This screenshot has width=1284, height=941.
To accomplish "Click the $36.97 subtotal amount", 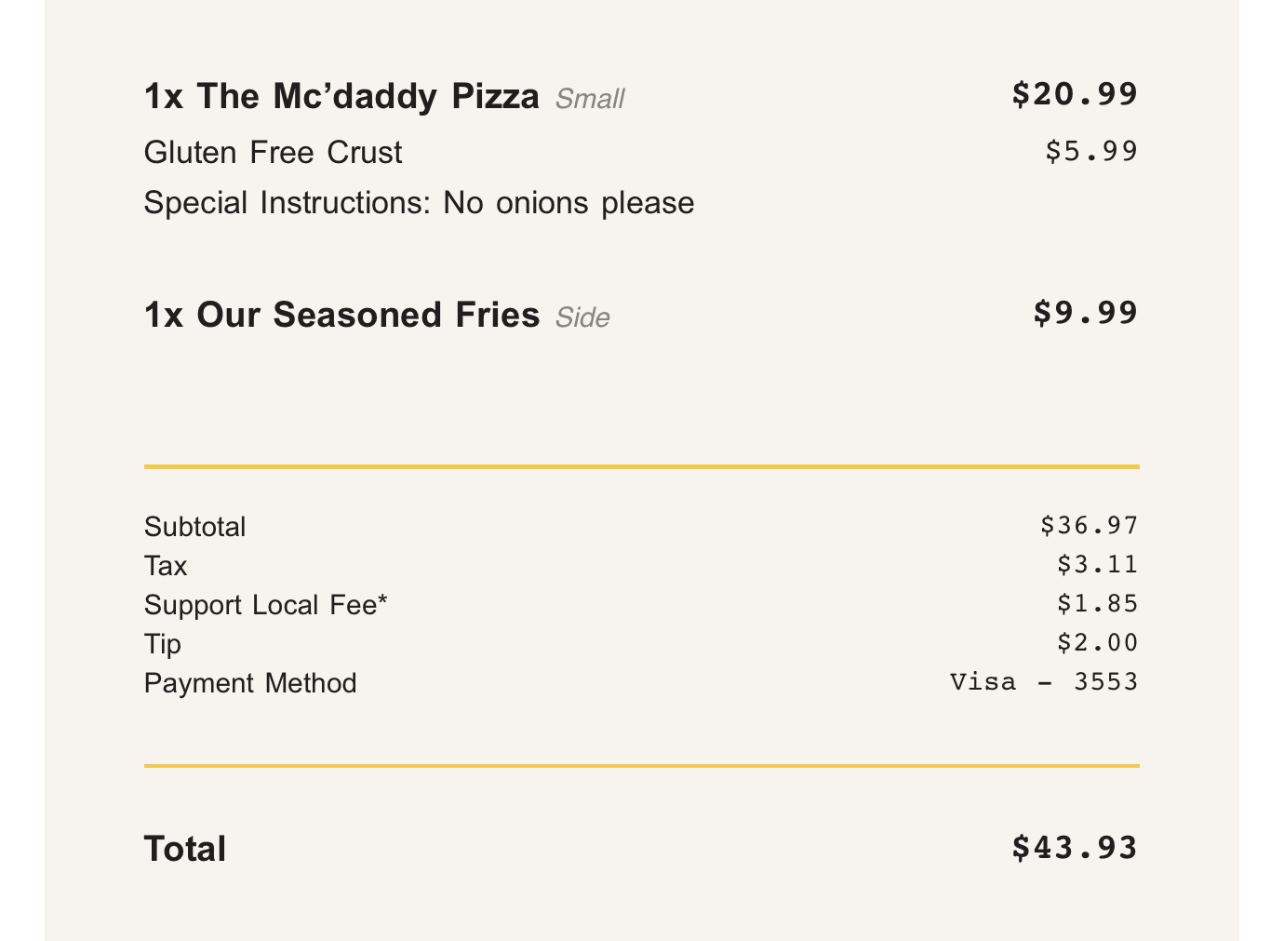I will click(x=1089, y=525).
